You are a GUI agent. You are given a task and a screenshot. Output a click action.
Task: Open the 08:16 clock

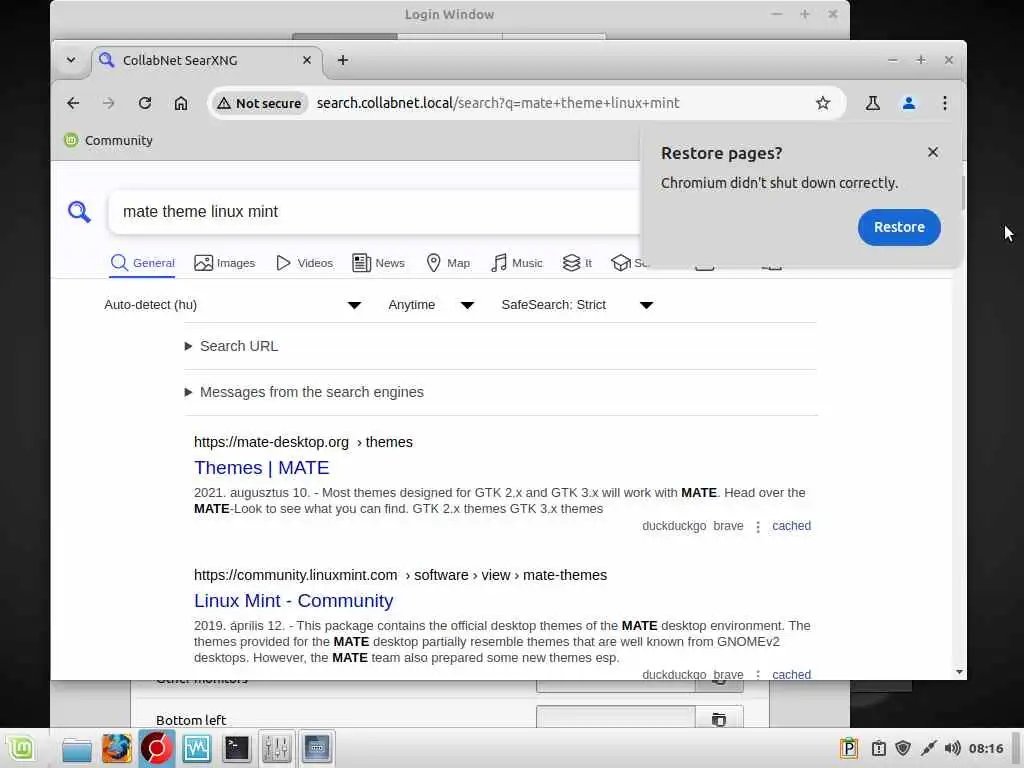click(x=985, y=748)
